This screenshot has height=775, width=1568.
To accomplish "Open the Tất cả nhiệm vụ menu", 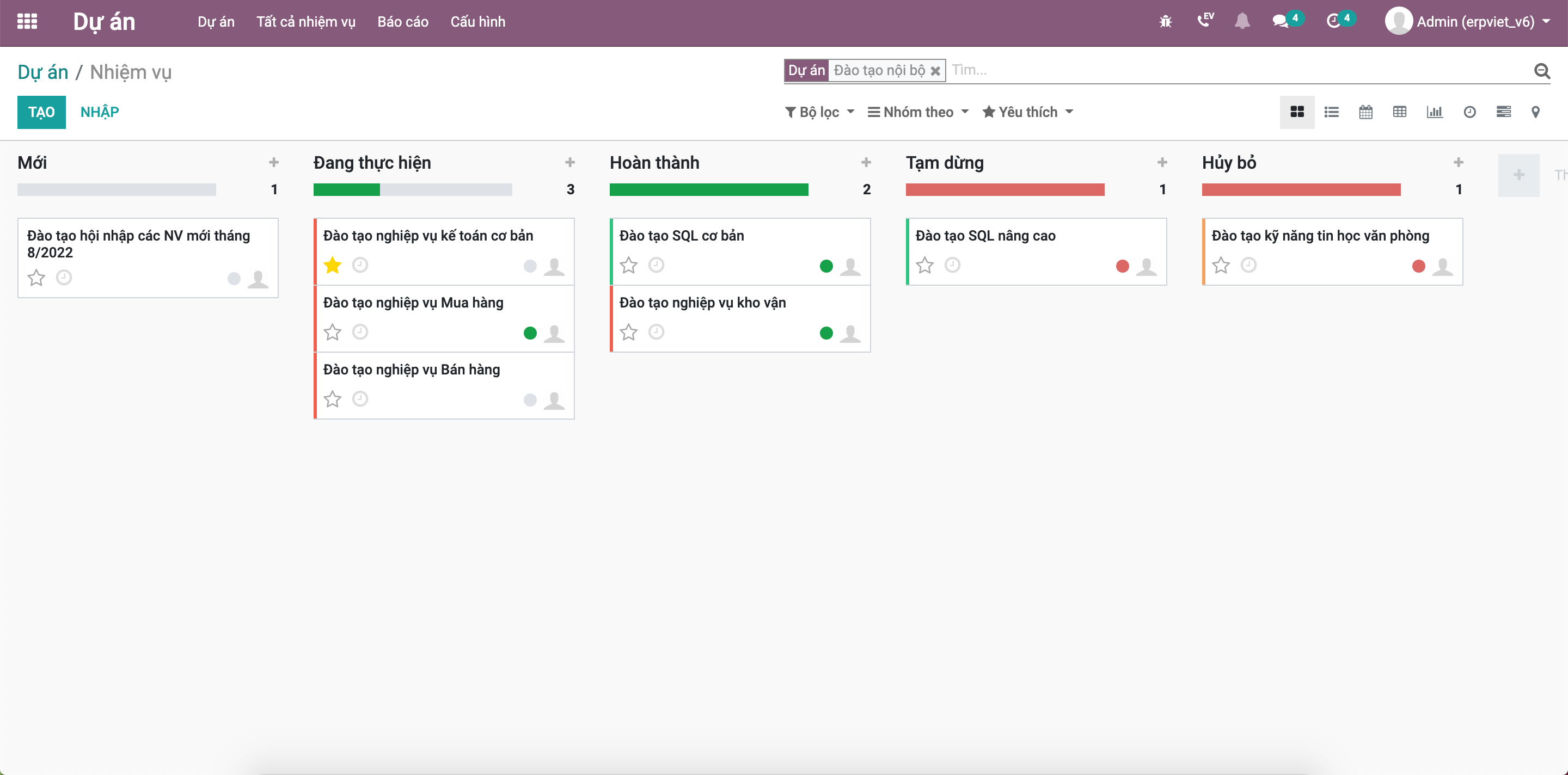I will 305,22.
